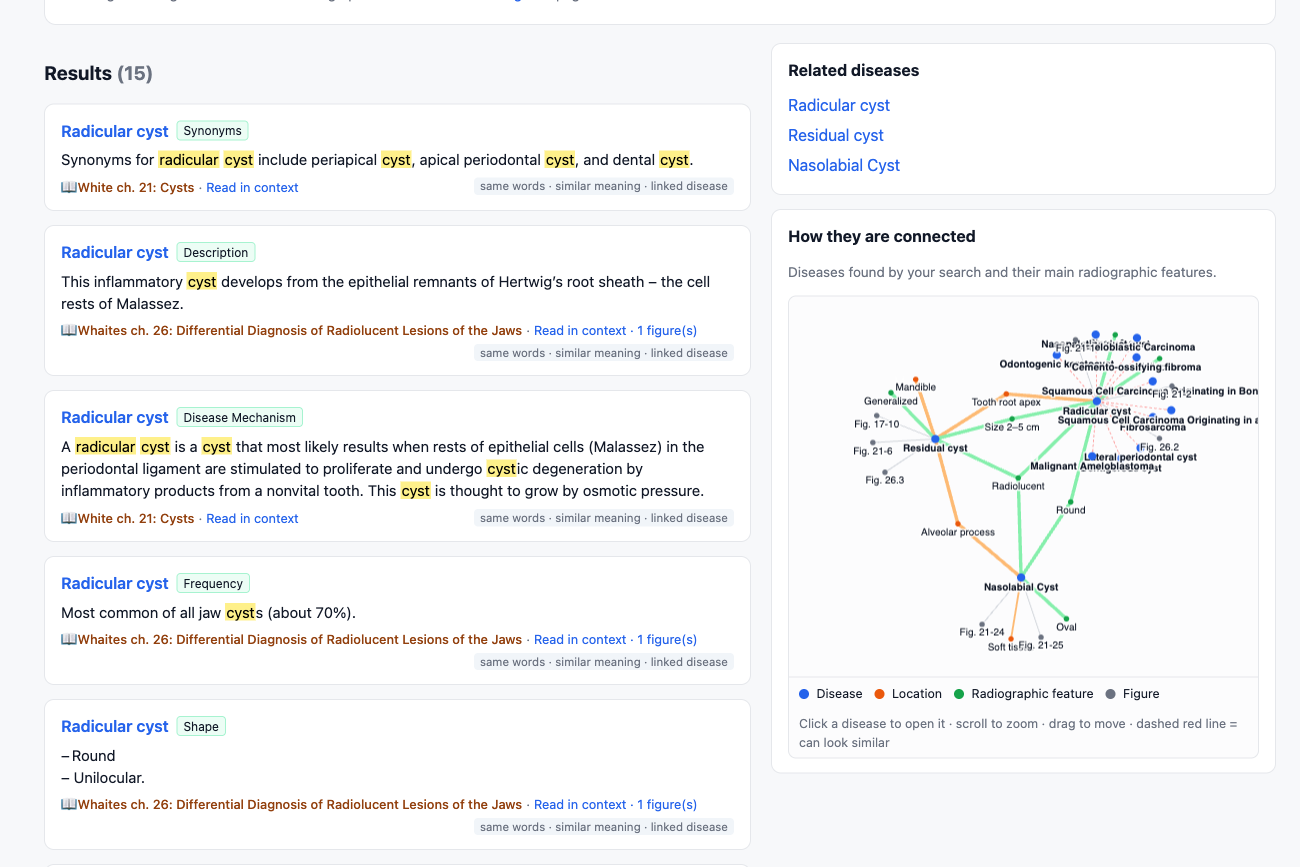The width and height of the screenshot is (1300, 867).
Task: Click Read in context in the Description result
Action: 580,330
